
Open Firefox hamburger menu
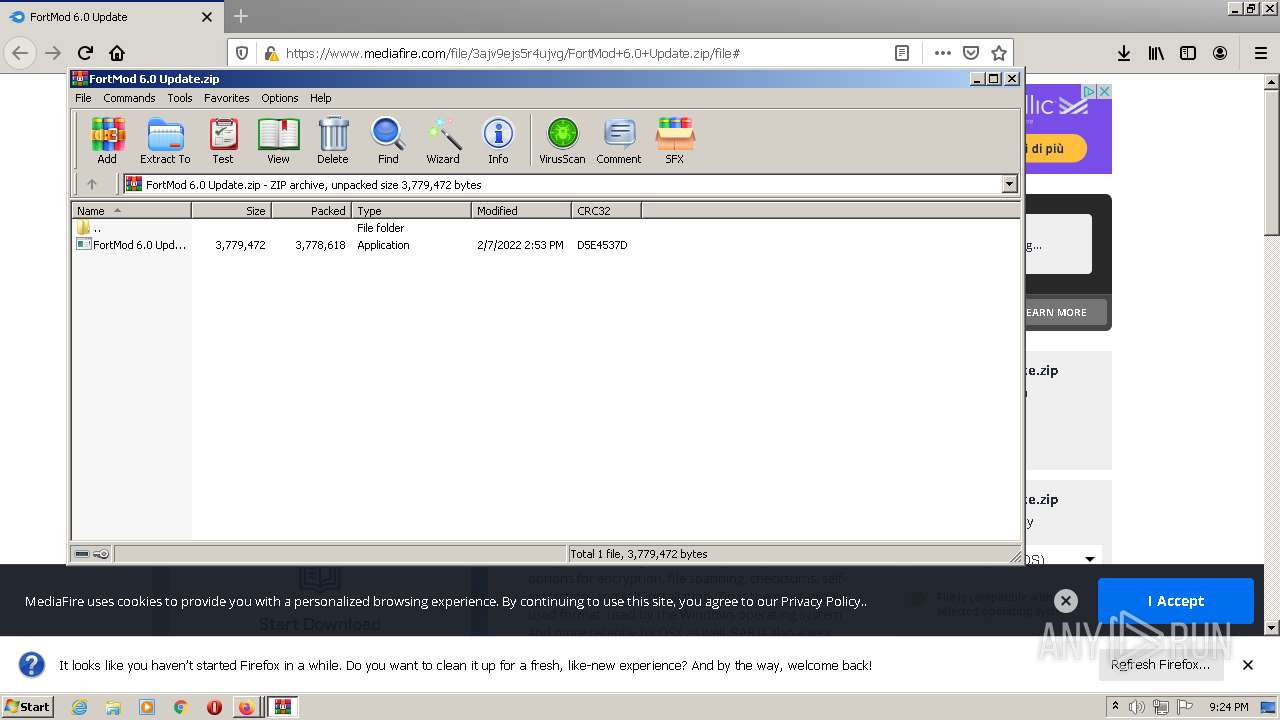[1260, 53]
